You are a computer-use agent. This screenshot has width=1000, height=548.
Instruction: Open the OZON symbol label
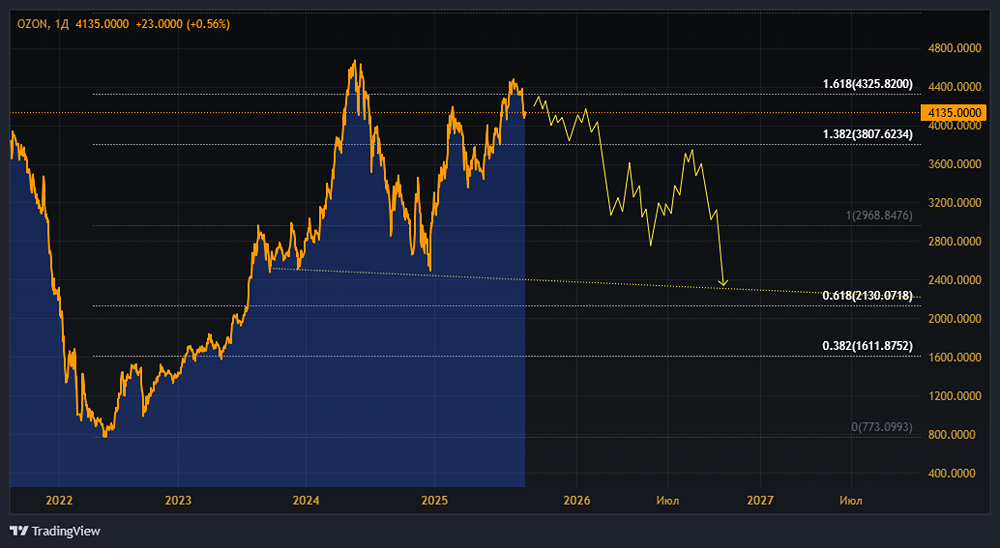33,23
